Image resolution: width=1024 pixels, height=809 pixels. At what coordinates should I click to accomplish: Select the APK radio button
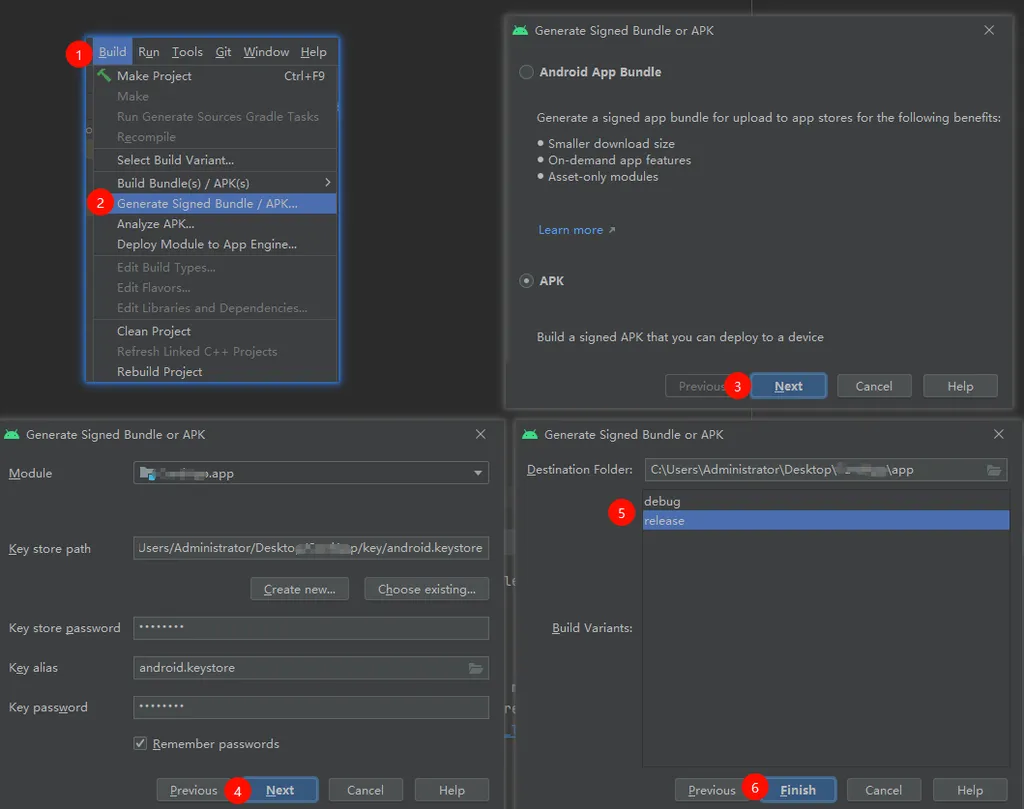tap(526, 281)
